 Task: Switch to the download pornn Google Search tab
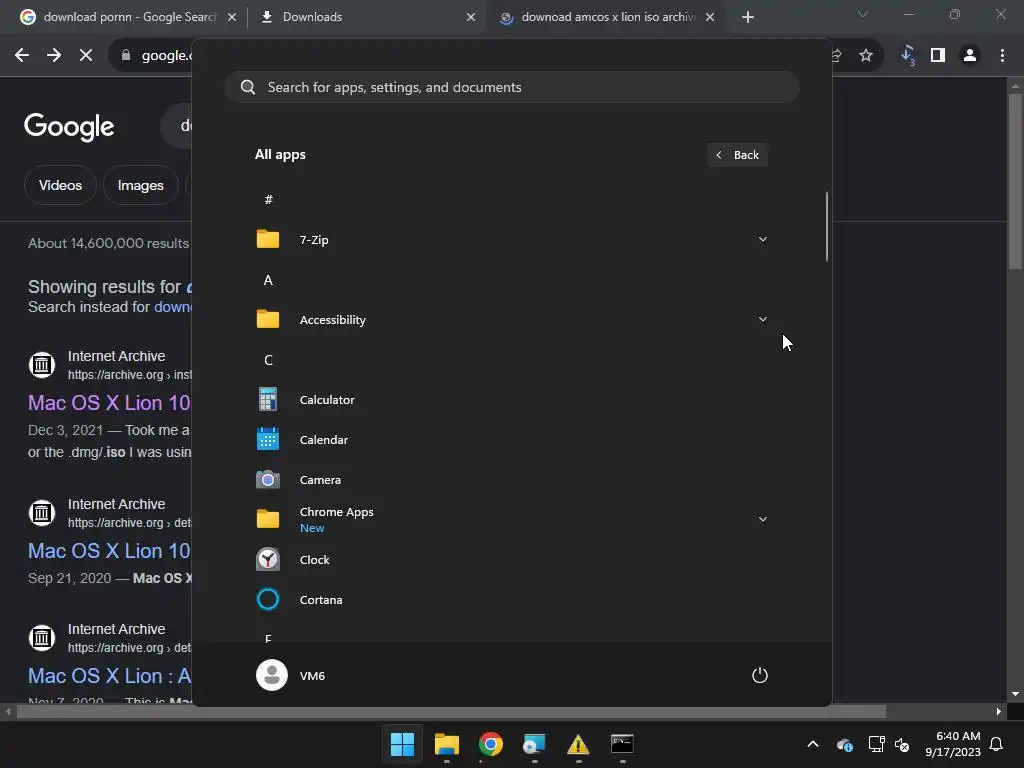click(x=128, y=17)
